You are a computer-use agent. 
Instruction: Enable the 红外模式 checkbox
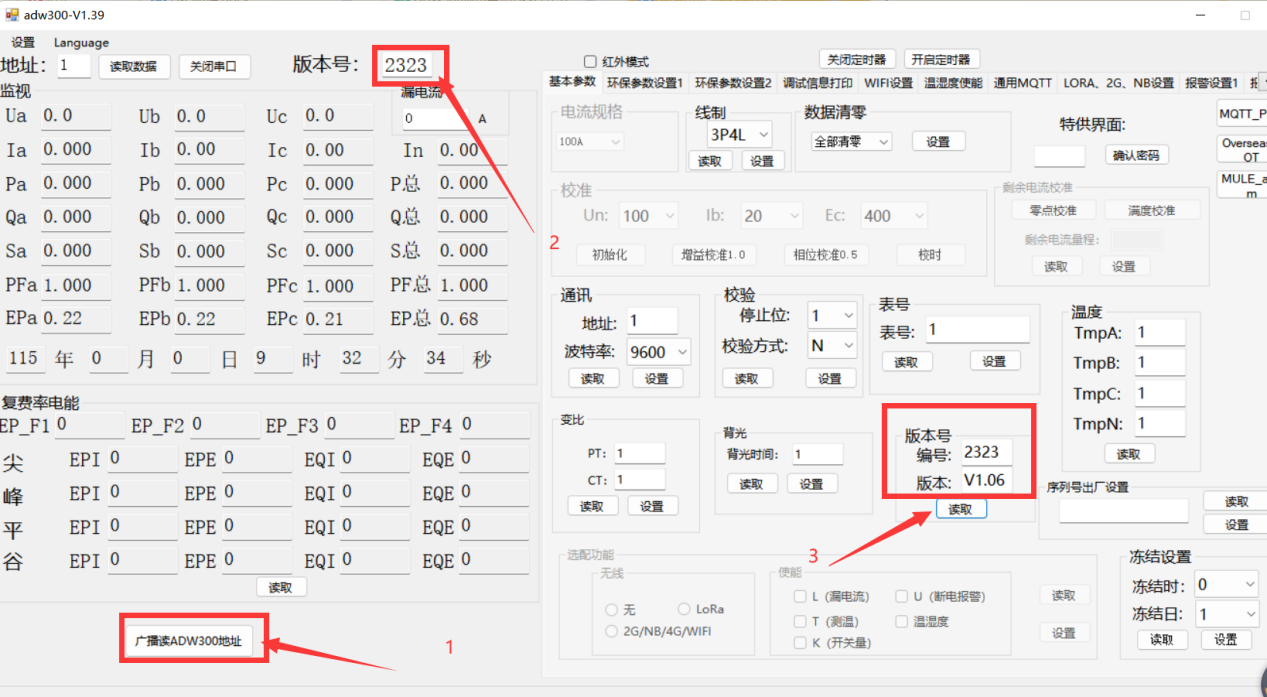(x=590, y=62)
